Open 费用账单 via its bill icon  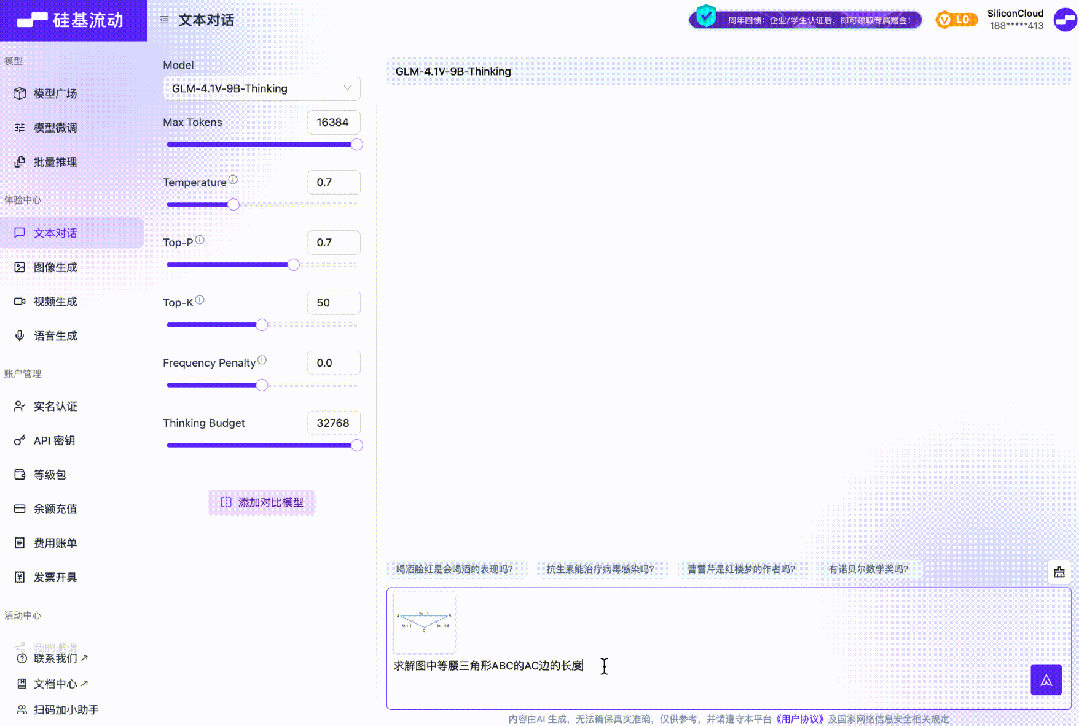tap(20, 543)
